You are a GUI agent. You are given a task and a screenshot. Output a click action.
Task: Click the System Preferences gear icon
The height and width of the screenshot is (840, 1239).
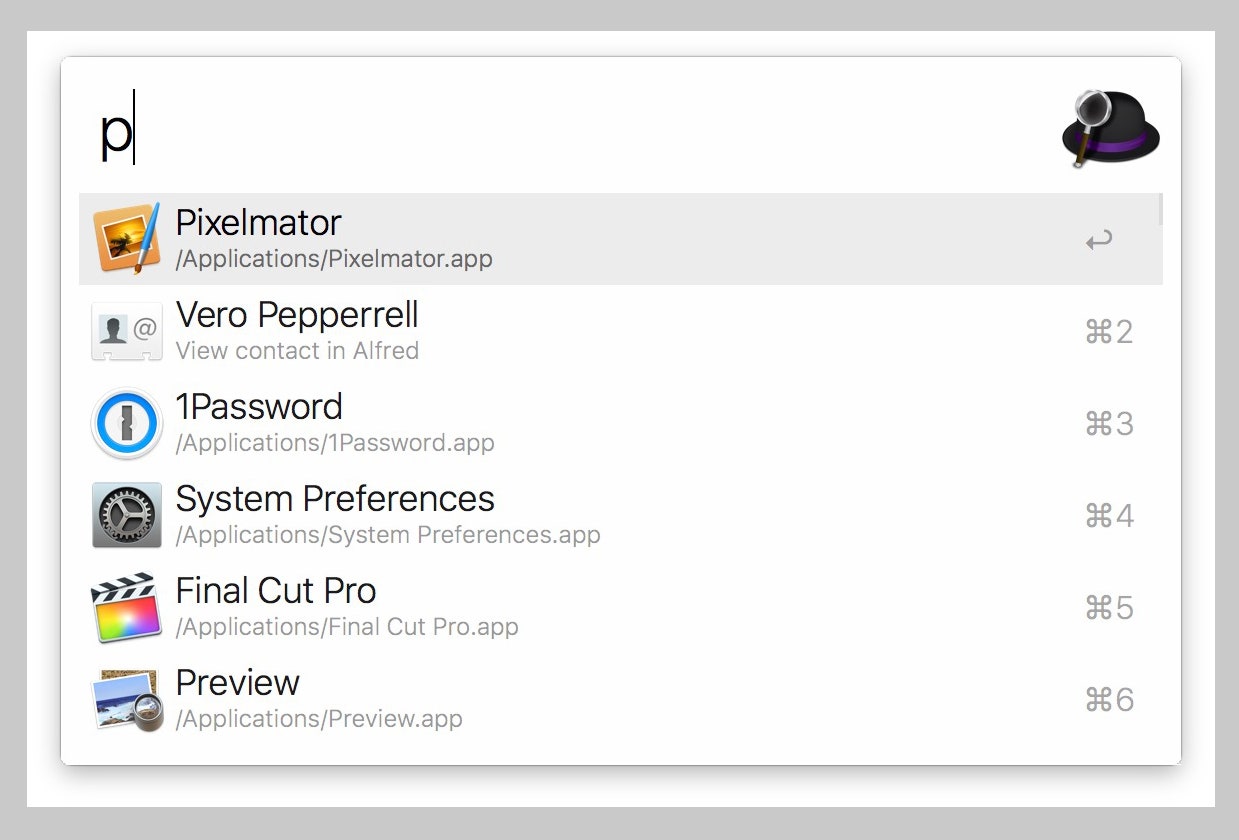(x=126, y=515)
